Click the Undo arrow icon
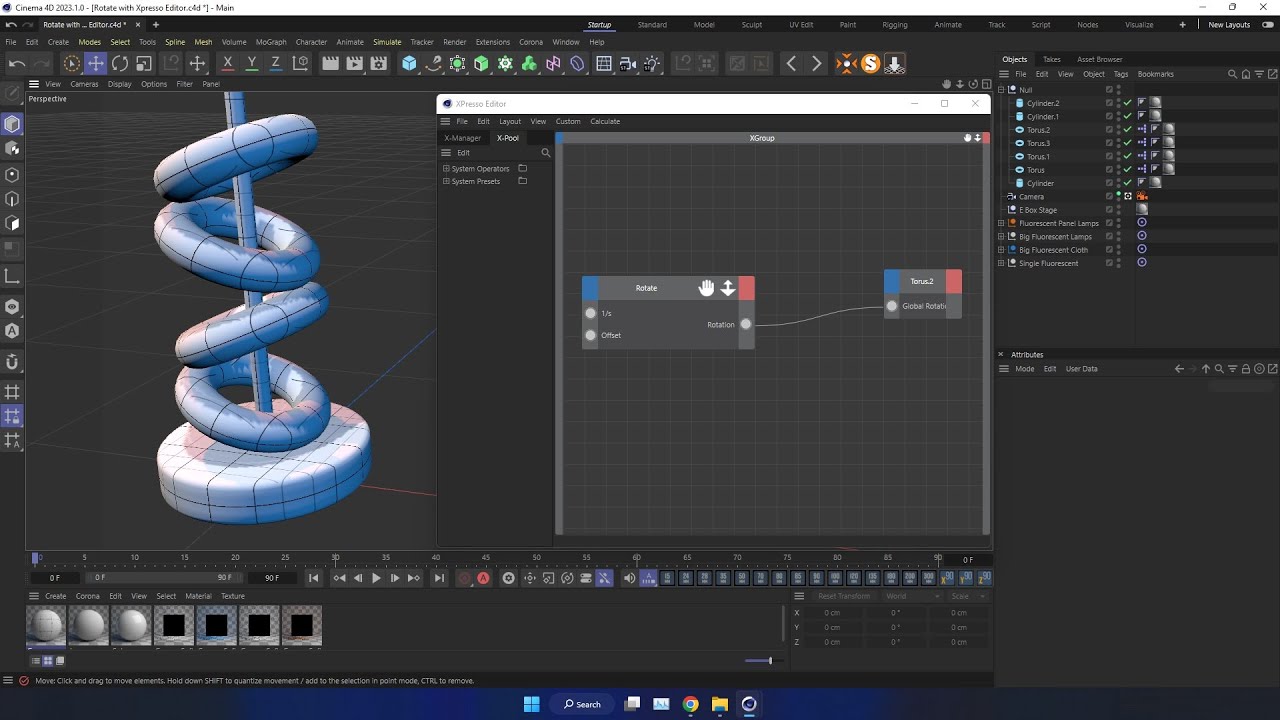The height and width of the screenshot is (720, 1280). pos(16,64)
